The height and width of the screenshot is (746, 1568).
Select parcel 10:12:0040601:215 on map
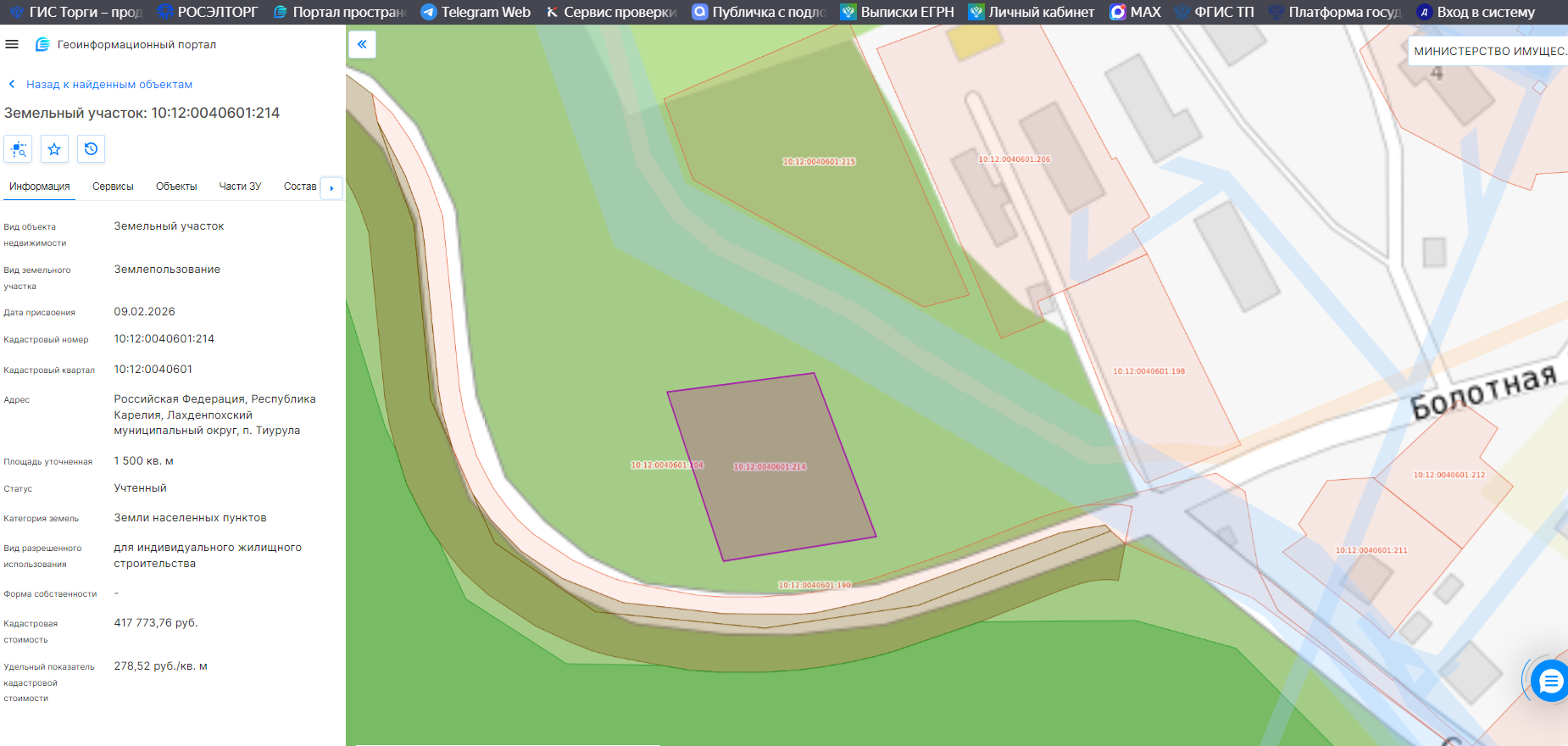click(819, 161)
